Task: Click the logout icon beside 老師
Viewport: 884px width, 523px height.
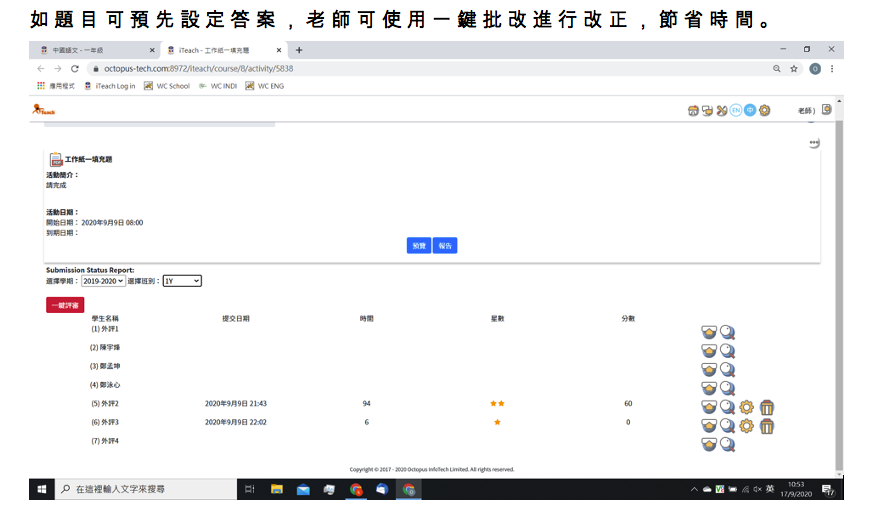Action: point(826,109)
